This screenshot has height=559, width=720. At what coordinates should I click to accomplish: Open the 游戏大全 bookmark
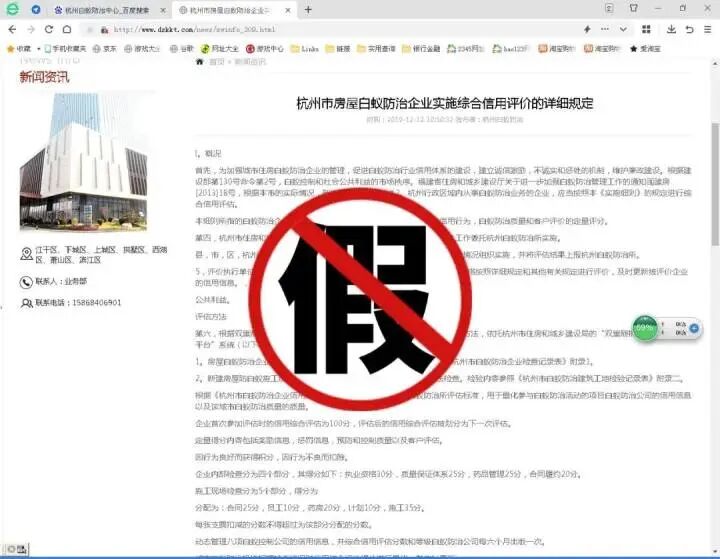point(142,49)
